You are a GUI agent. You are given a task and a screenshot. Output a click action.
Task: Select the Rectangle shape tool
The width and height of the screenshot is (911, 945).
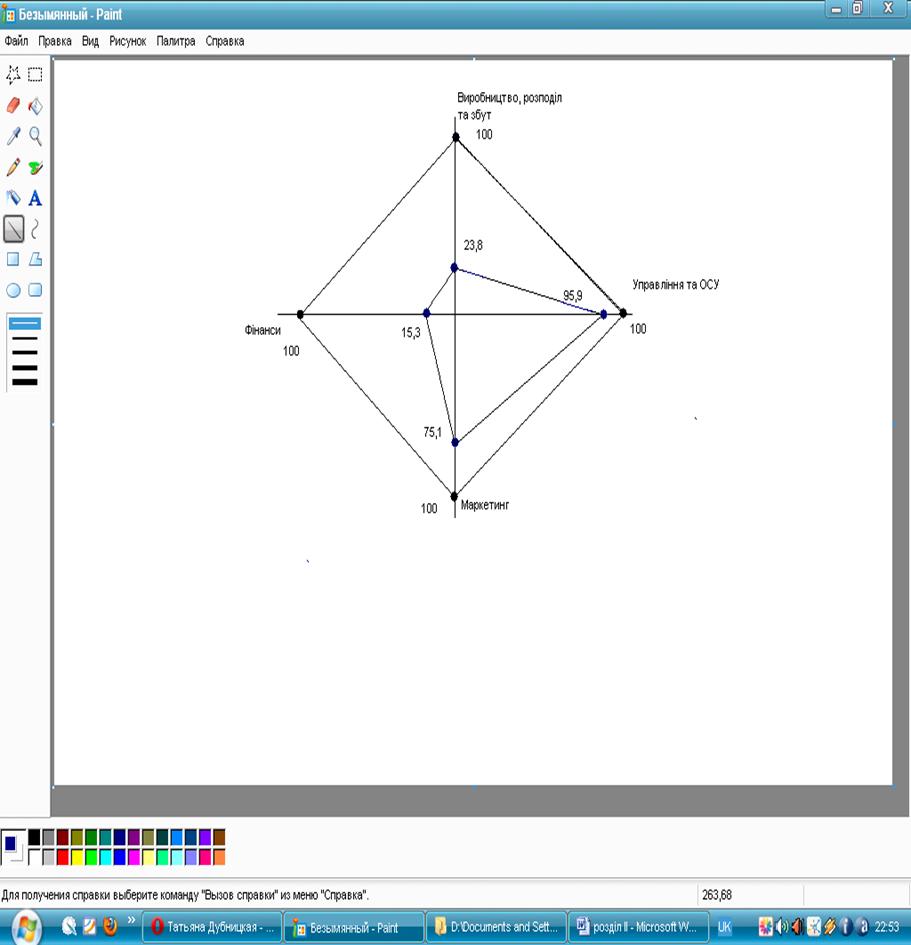click(13, 259)
